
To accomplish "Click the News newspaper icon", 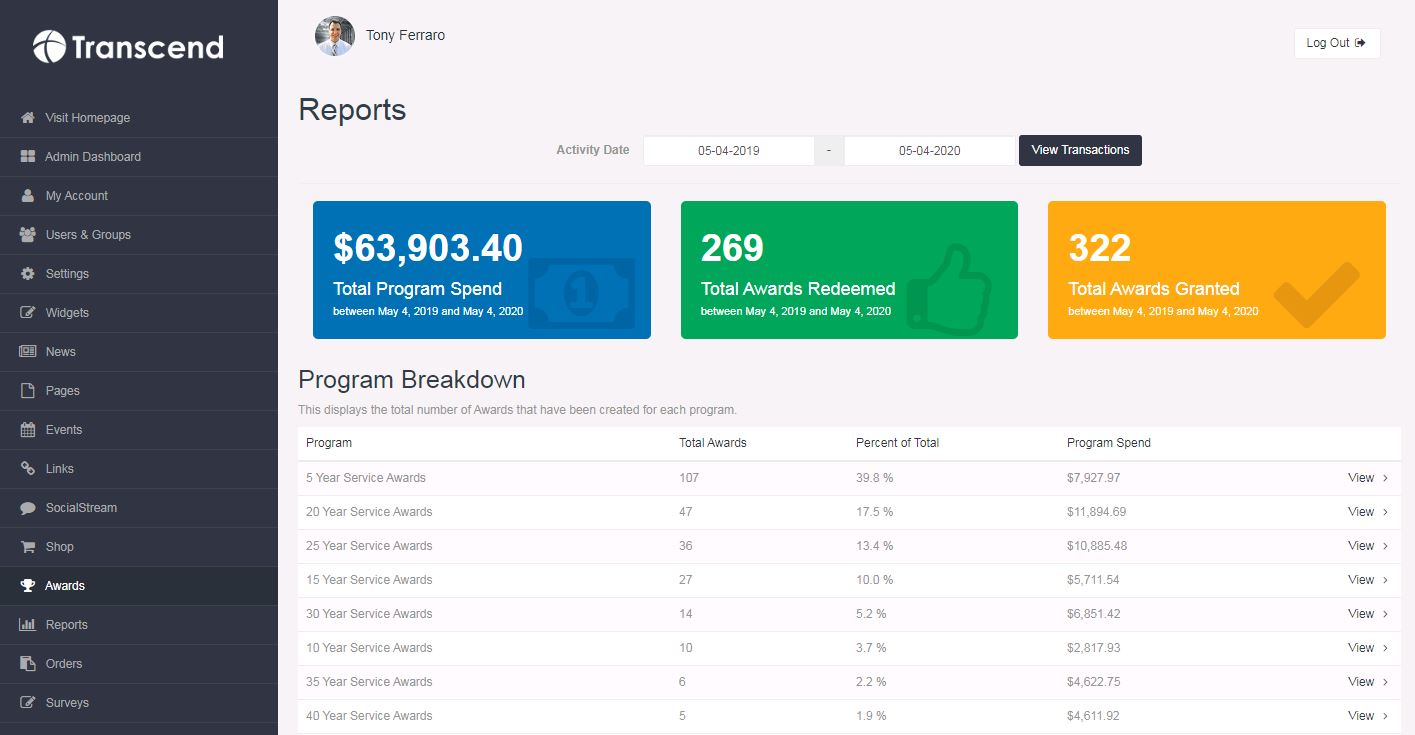I will pos(28,351).
